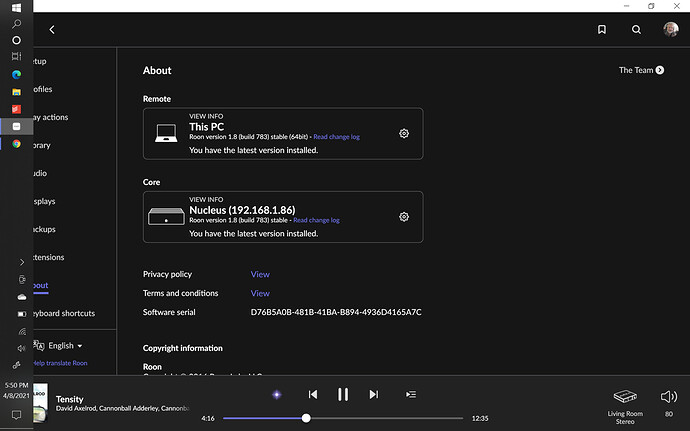Open Task View in taskbar
The width and height of the screenshot is (690, 431).
[x=16, y=56]
